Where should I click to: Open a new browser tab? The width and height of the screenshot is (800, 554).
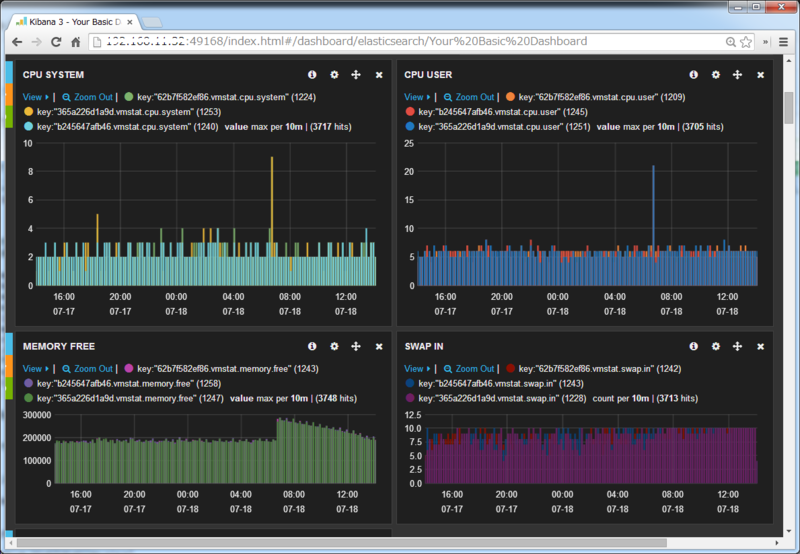152,22
